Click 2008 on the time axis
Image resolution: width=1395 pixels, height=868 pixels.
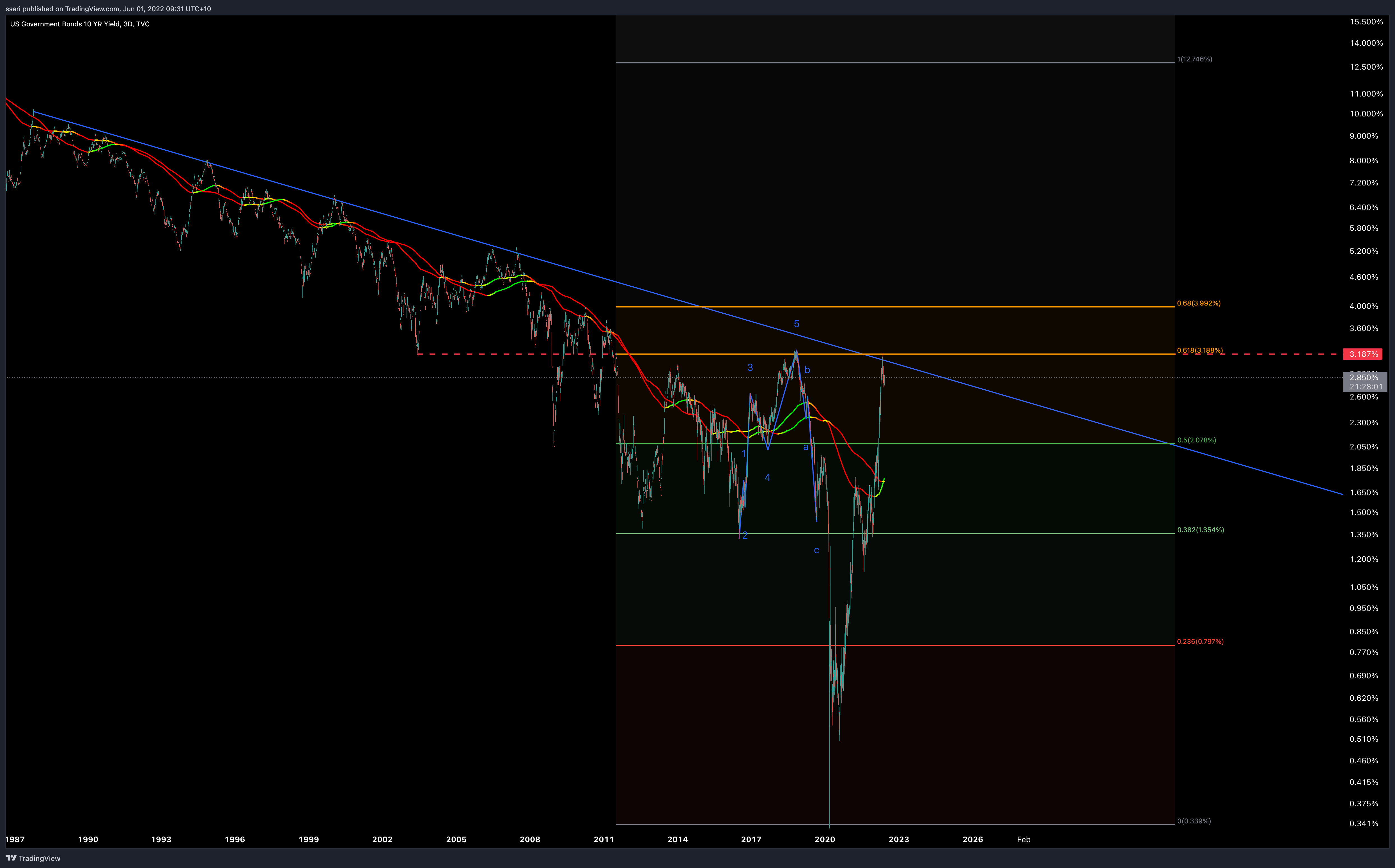tap(530, 839)
